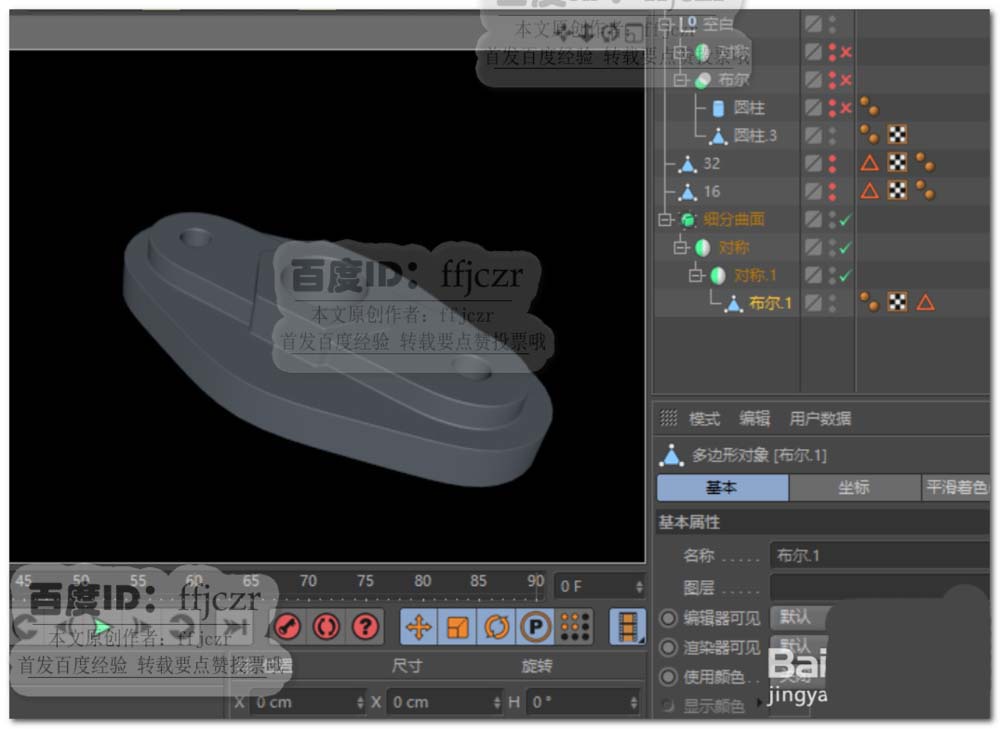Toggle parameter keyframing P icon

click(x=535, y=627)
